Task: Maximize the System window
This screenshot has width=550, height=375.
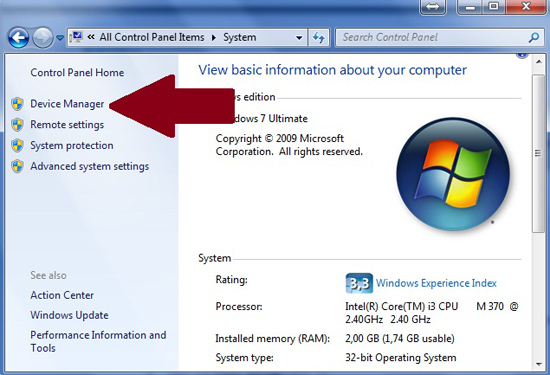Action: (x=494, y=7)
